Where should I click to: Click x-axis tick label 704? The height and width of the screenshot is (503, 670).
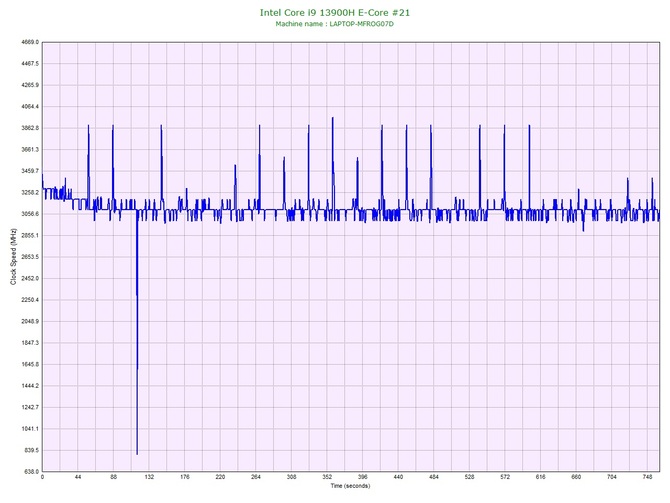(611, 477)
